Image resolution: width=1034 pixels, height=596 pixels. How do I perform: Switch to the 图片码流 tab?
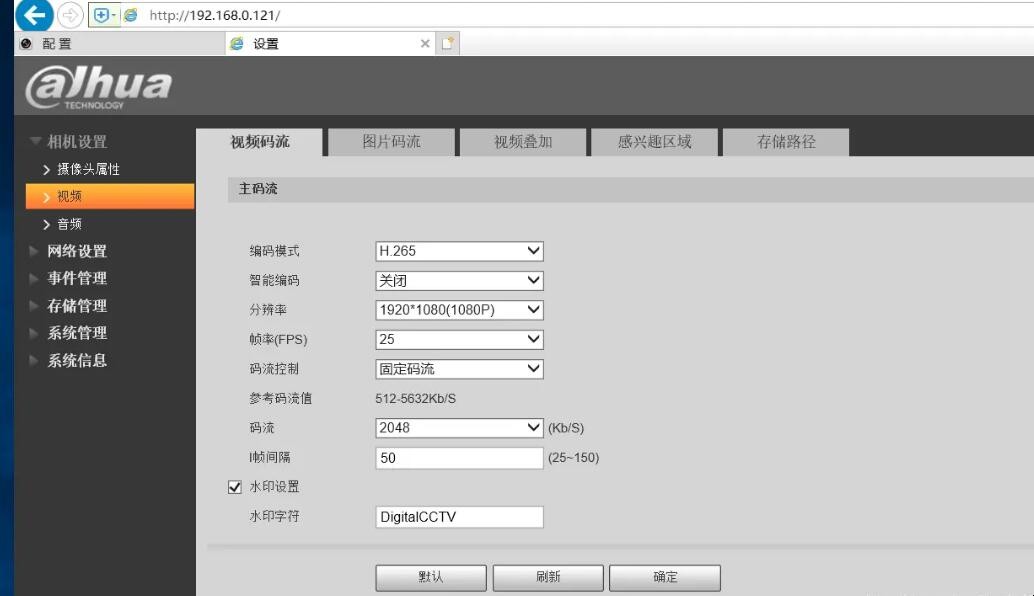pos(391,142)
